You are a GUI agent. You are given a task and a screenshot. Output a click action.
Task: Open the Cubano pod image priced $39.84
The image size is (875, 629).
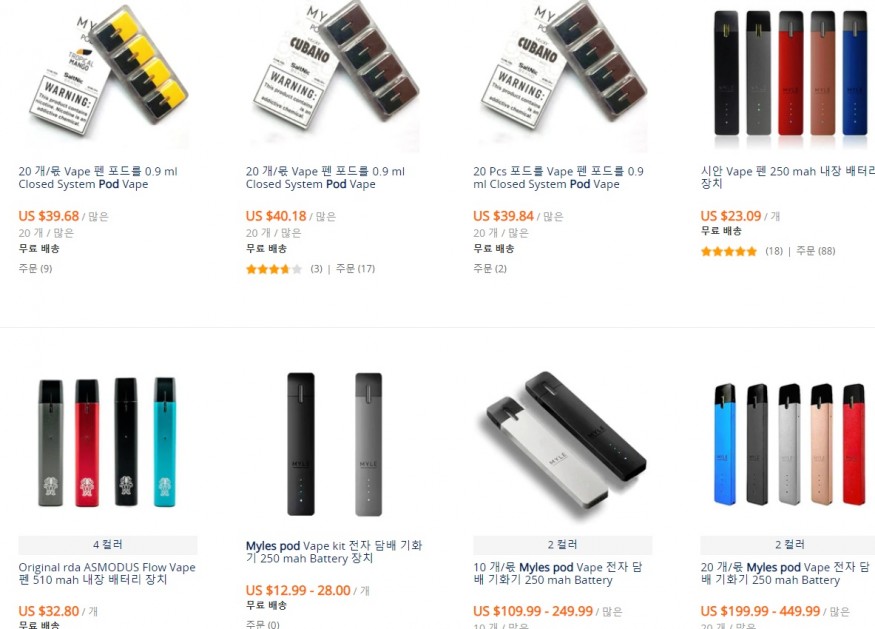(562, 73)
